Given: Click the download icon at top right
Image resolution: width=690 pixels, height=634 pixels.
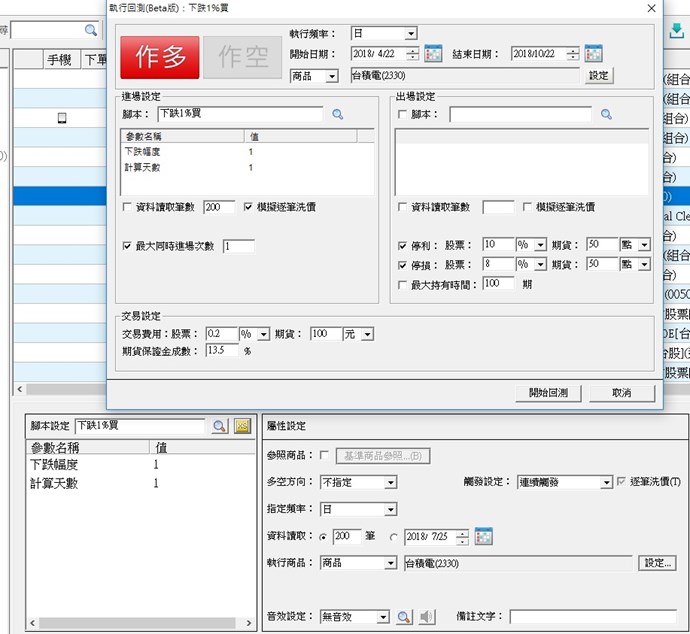Looking at the screenshot, I should (x=677, y=30).
